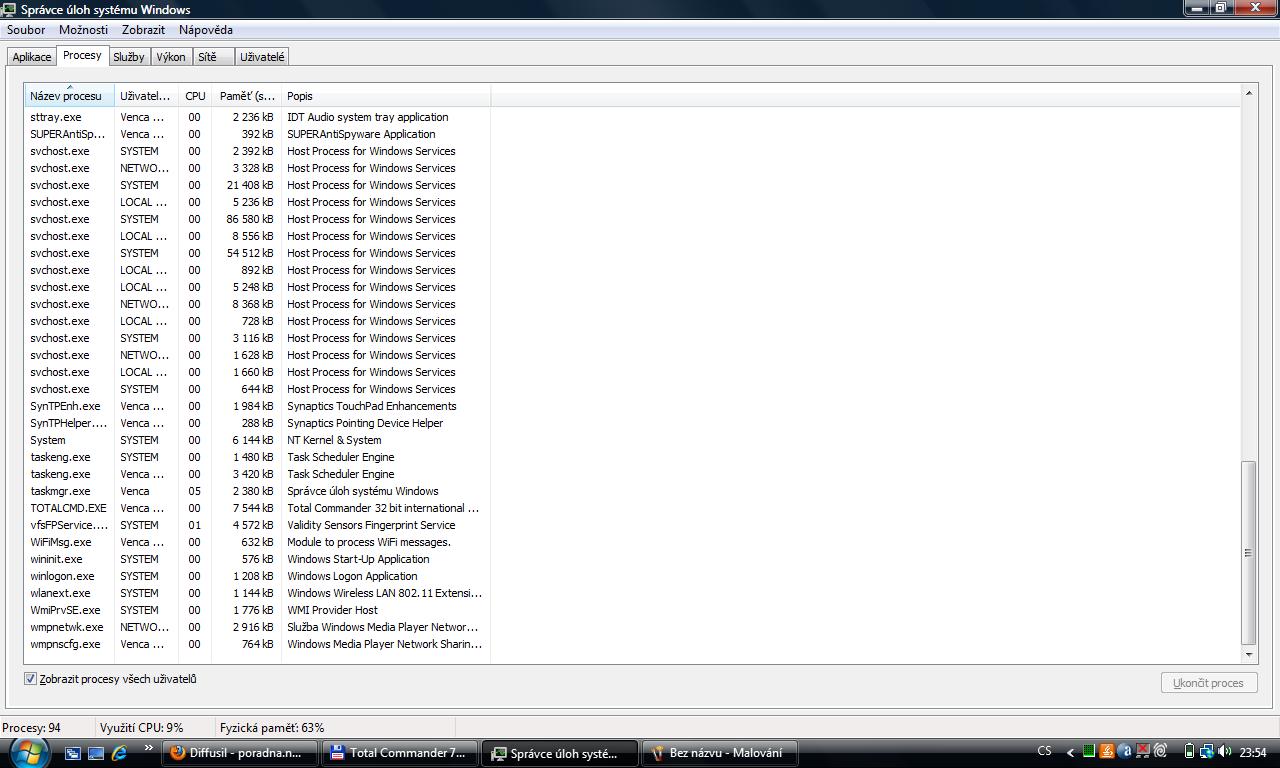1280x768 pixels.
Task: Click the process list scrollbar up arrow
Action: click(x=1248, y=93)
